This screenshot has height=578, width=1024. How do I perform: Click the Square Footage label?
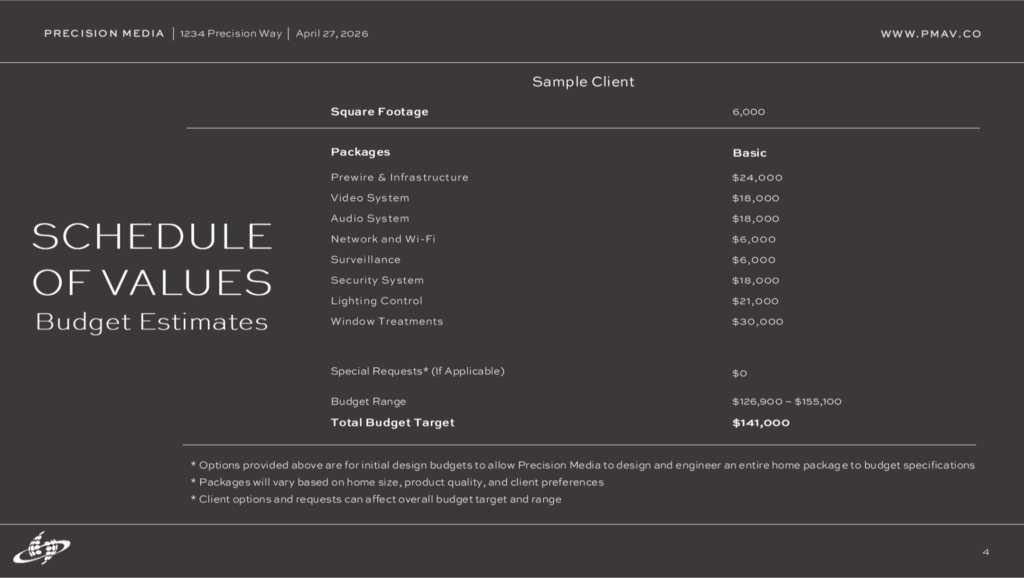click(x=379, y=112)
